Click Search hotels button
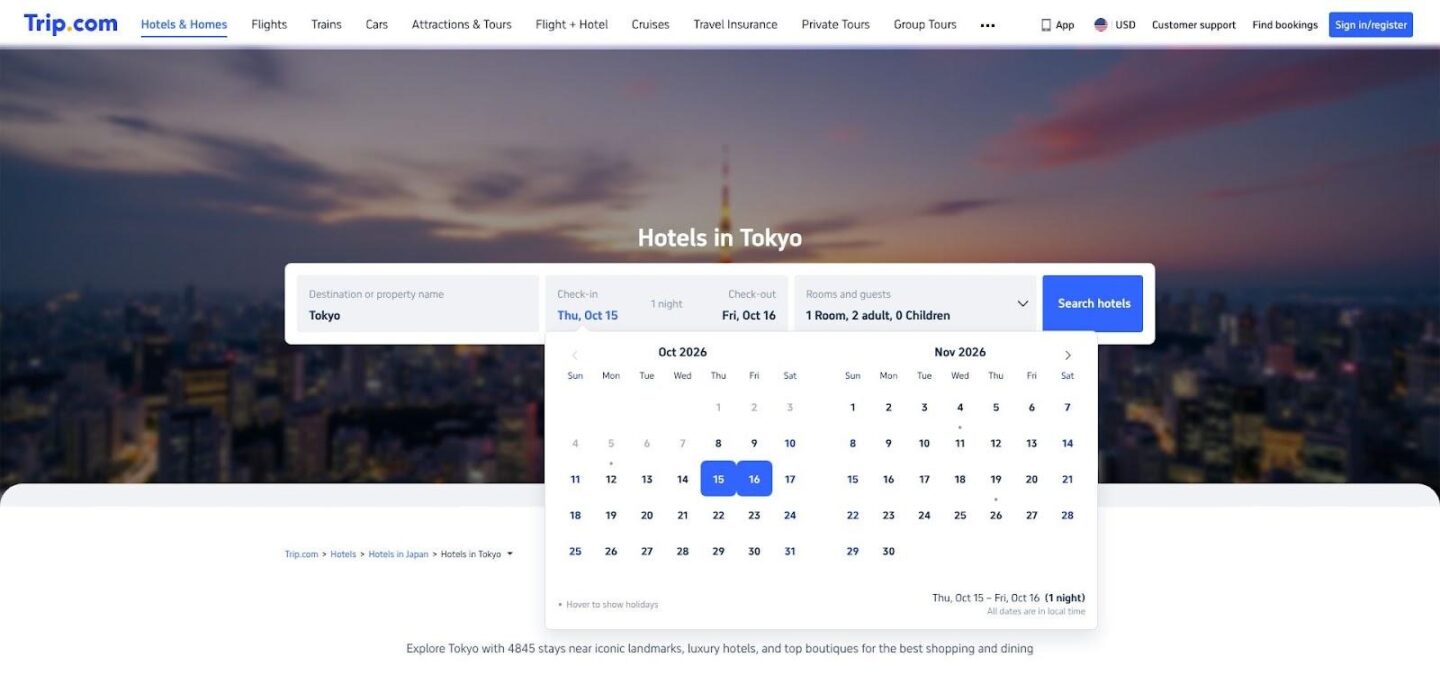The width and height of the screenshot is (1440, 675). pyautogui.click(x=1093, y=304)
